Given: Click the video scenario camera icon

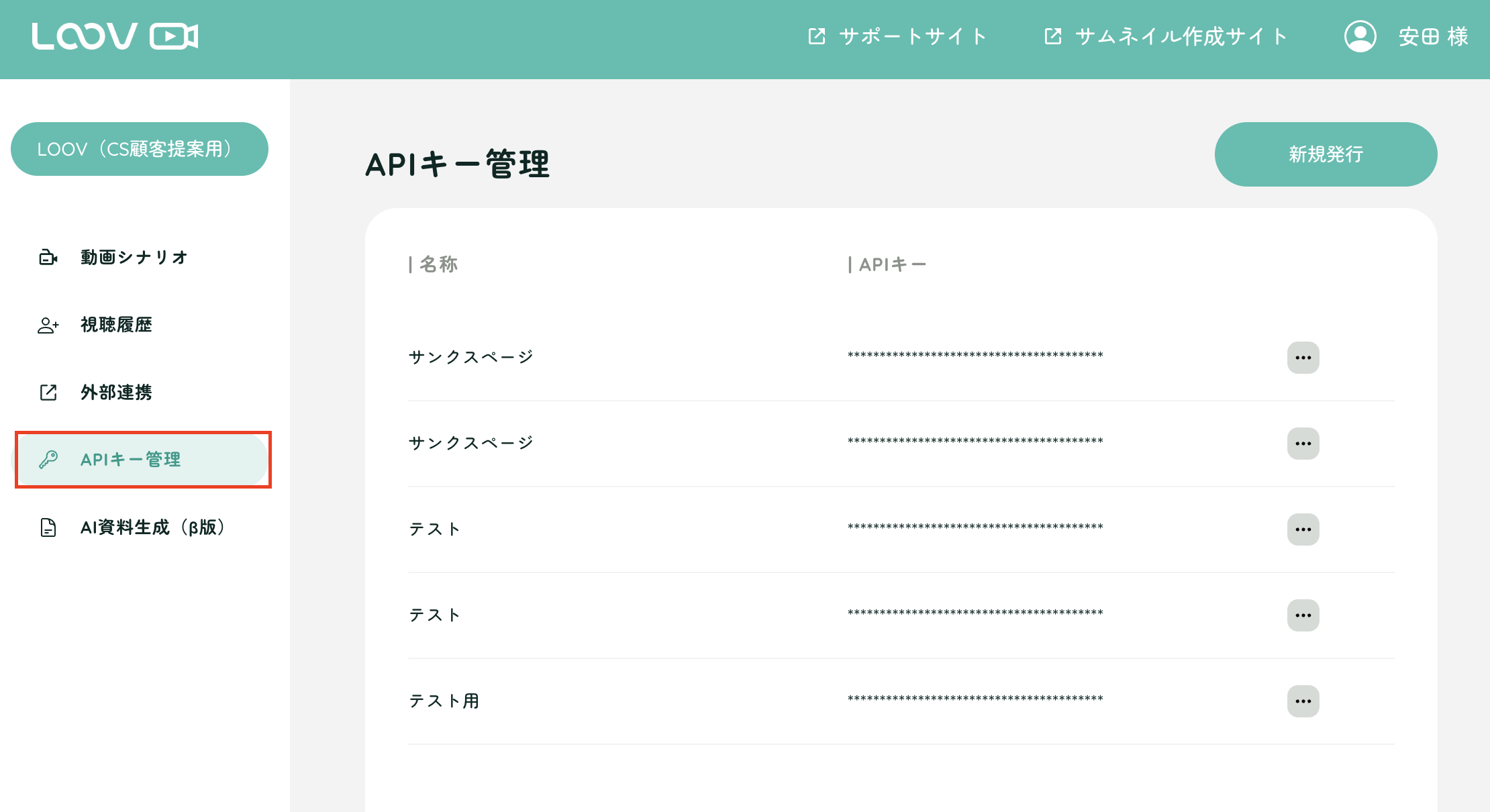Looking at the screenshot, I should tap(48, 257).
